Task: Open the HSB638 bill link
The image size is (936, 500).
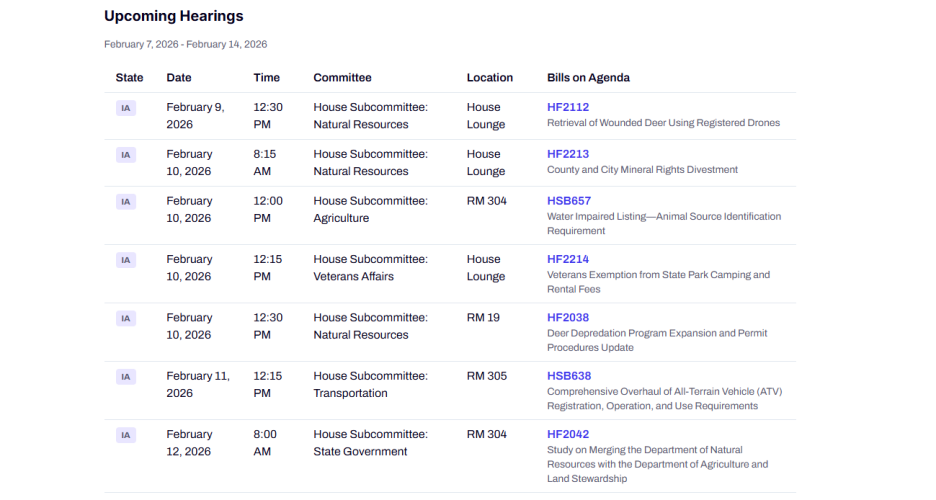Action: 568,376
